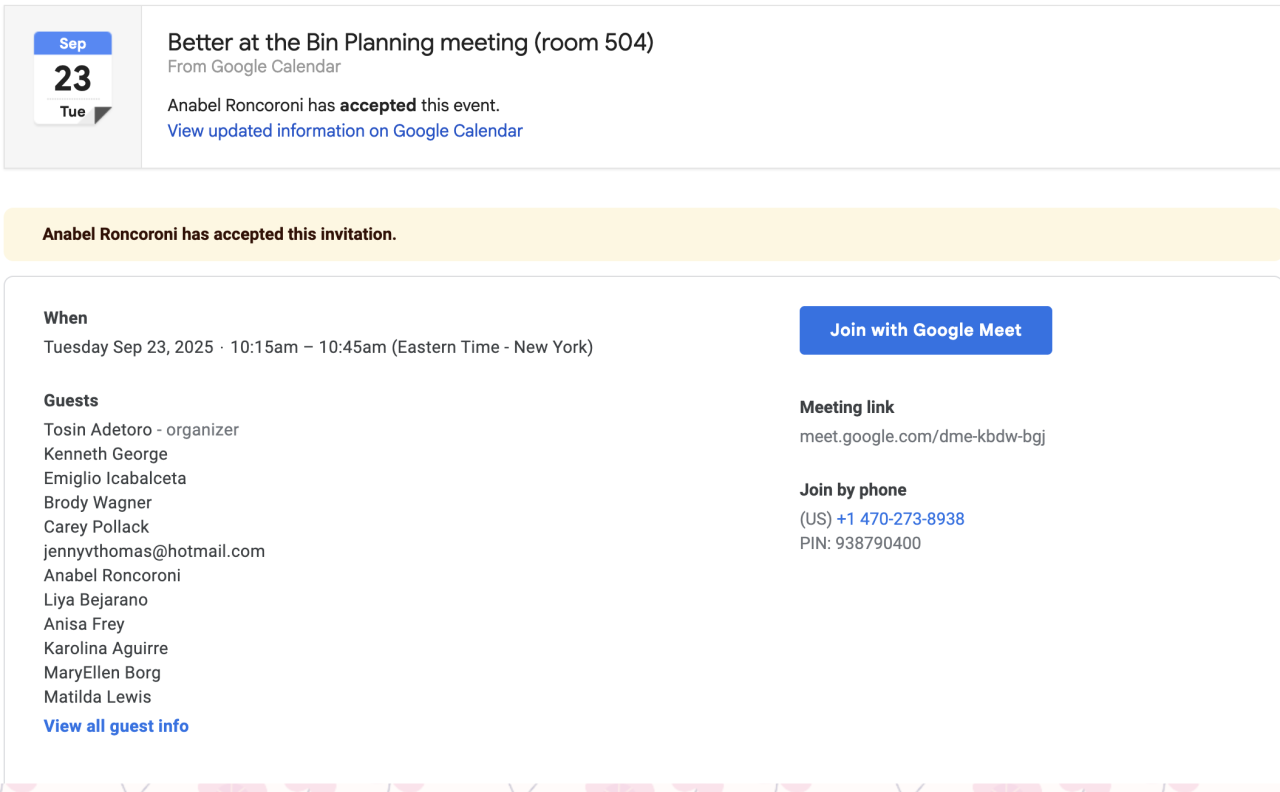Select the event title Better at the Bin
The image size is (1280, 792).
pyautogui.click(x=410, y=43)
